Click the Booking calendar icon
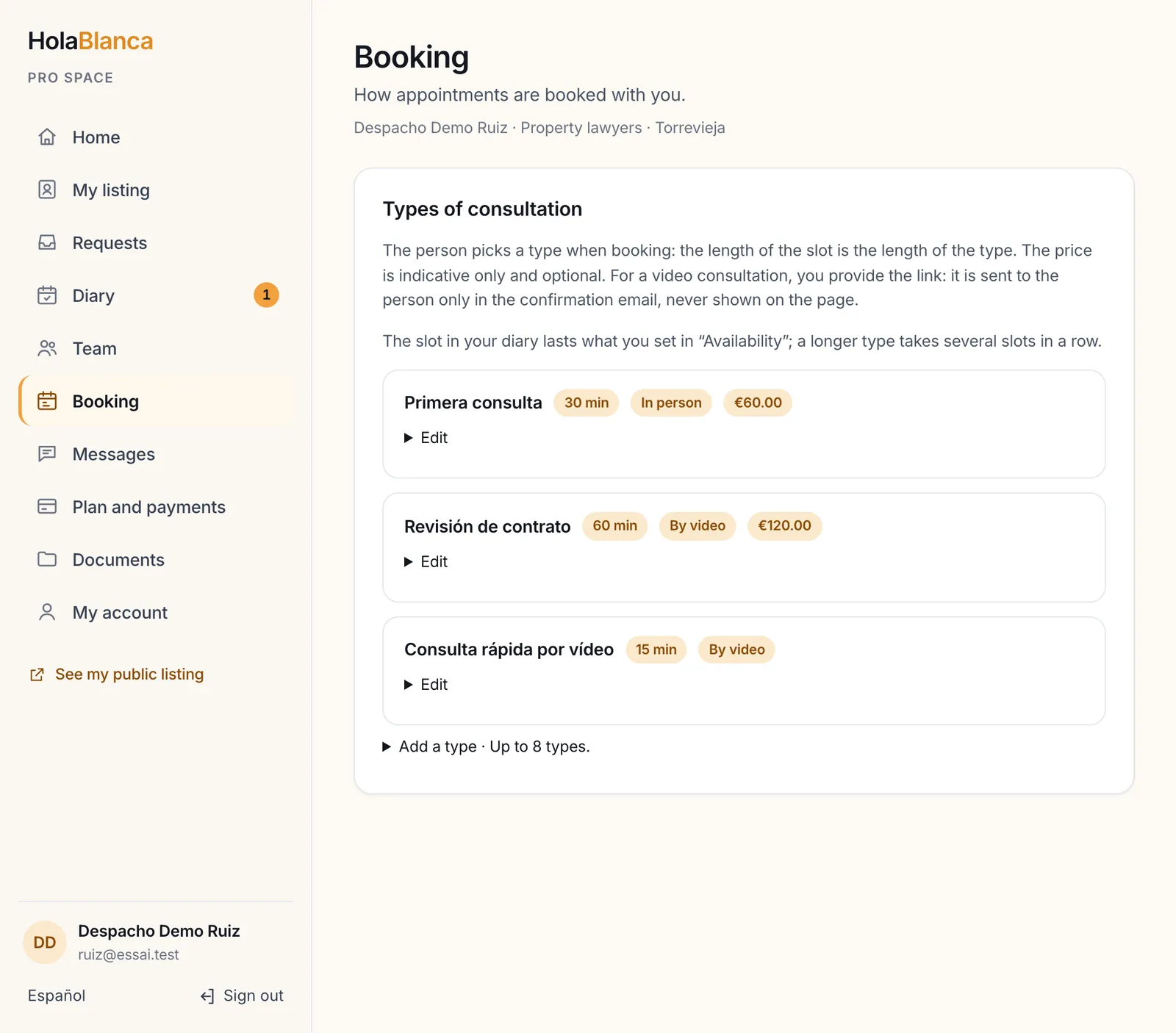The height and width of the screenshot is (1033, 1176). pos(47,401)
